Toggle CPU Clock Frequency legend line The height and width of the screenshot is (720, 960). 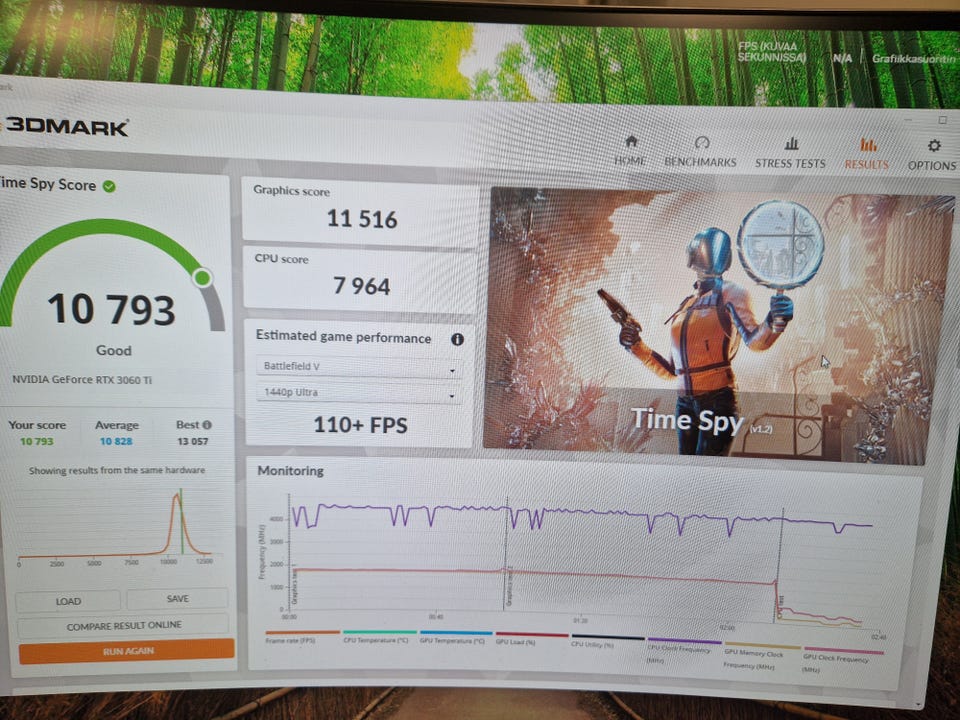click(684, 642)
